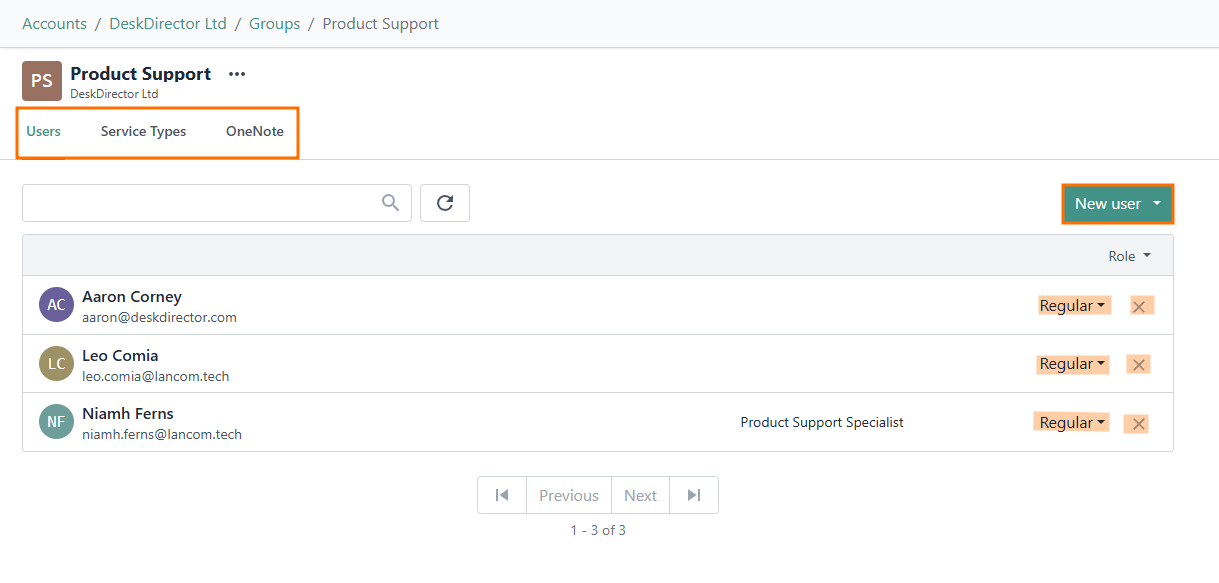Click the search magnifier icon

391,203
